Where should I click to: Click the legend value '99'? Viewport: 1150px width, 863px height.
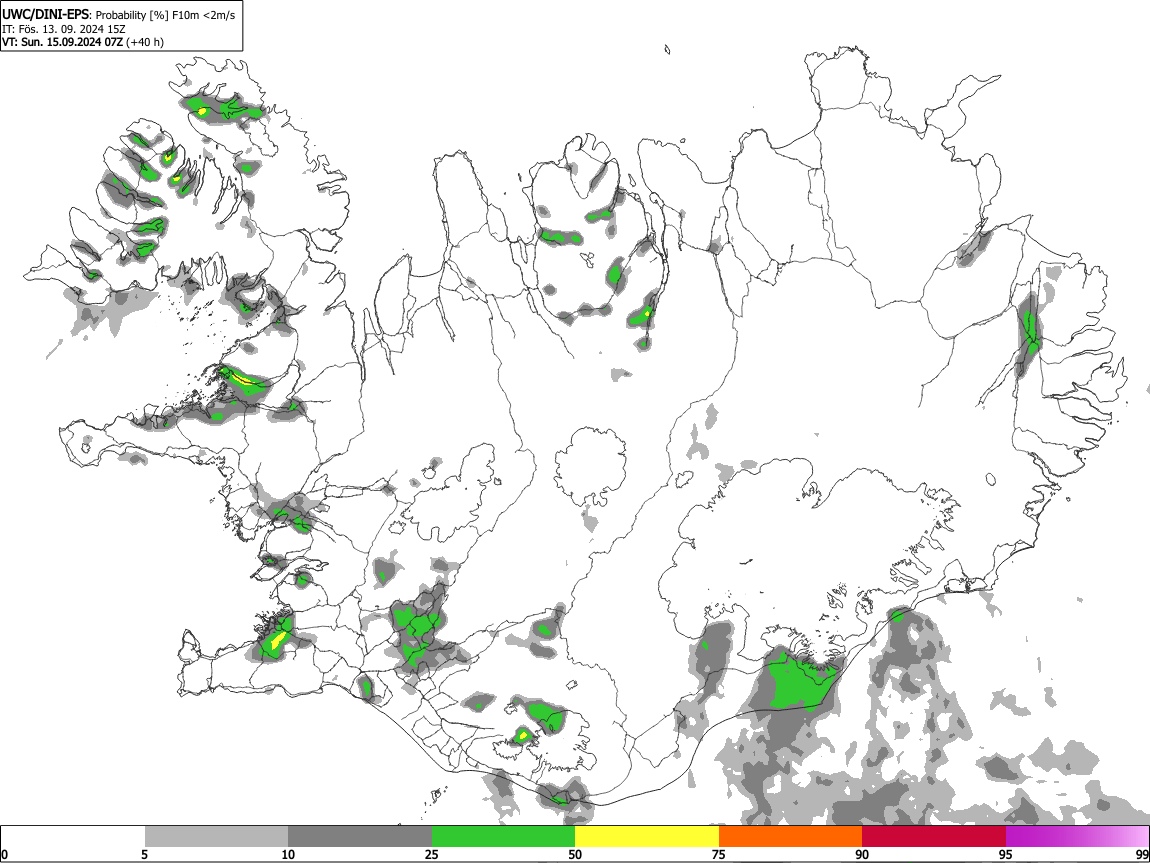1142,855
